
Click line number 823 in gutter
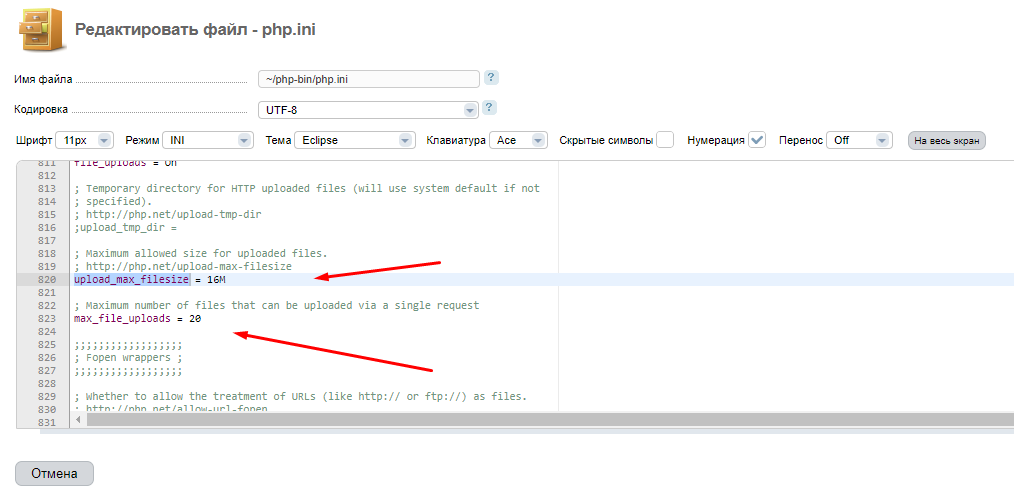[x=46, y=319]
